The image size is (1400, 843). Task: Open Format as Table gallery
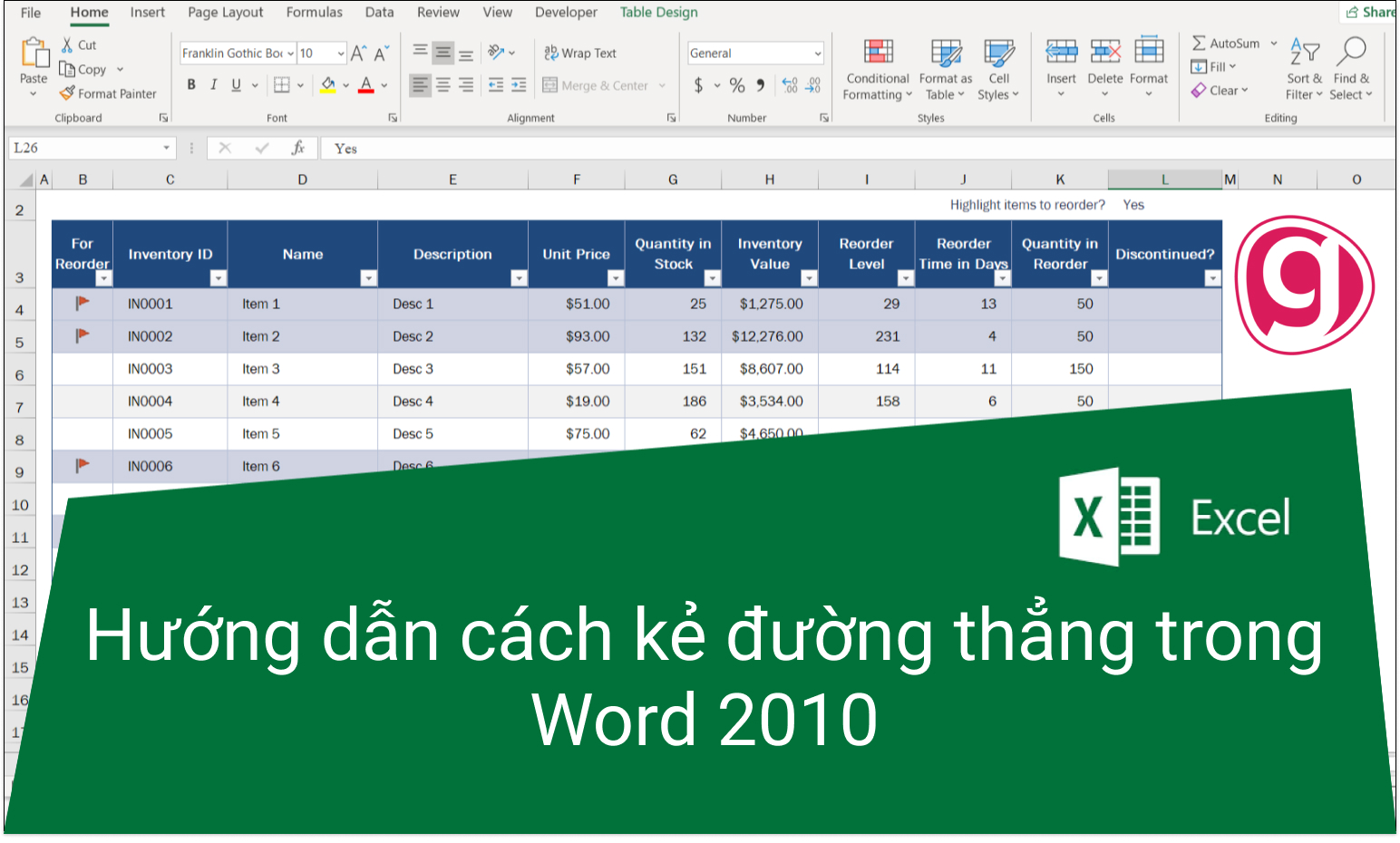pos(946,69)
